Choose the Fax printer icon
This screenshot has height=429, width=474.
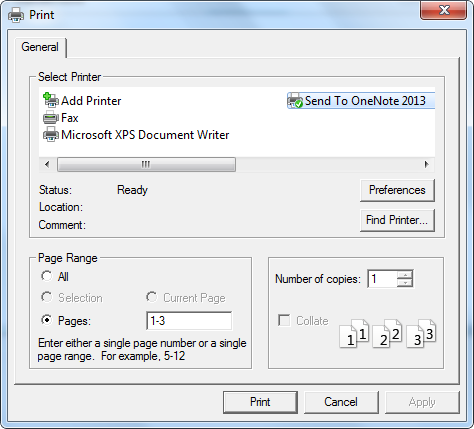(x=51, y=118)
